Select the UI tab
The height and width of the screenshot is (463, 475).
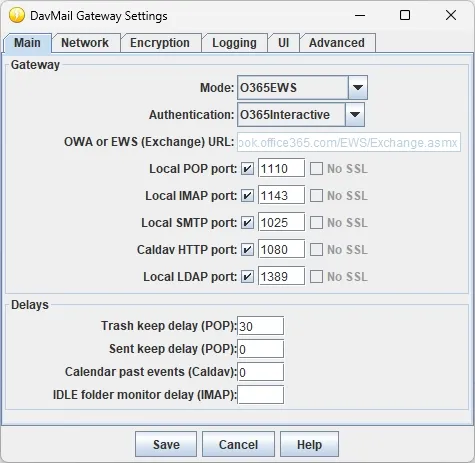coord(283,43)
